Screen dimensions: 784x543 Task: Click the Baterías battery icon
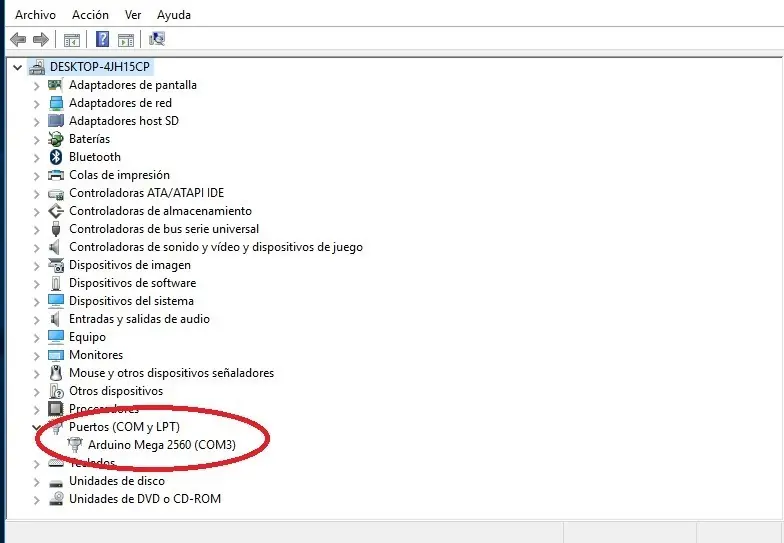click(56, 139)
